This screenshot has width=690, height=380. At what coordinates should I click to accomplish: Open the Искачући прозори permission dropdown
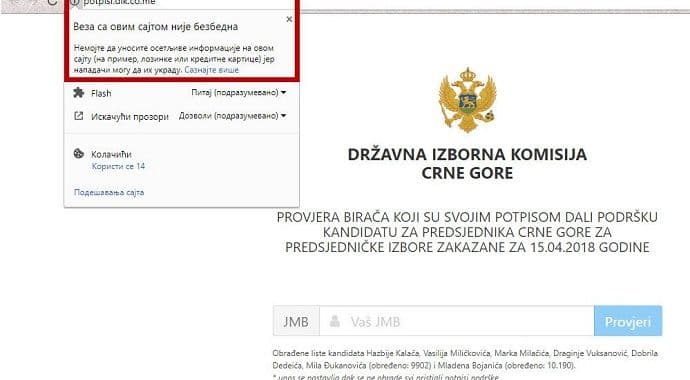[232, 116]
